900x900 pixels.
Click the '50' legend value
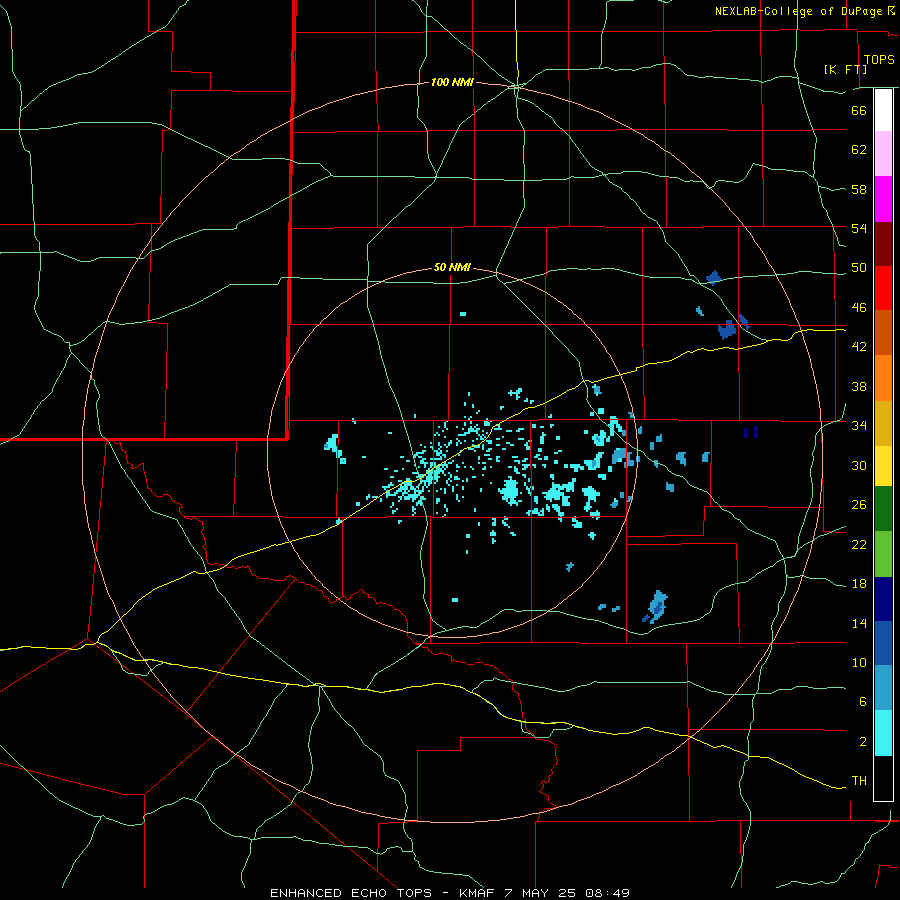(859, 268)
